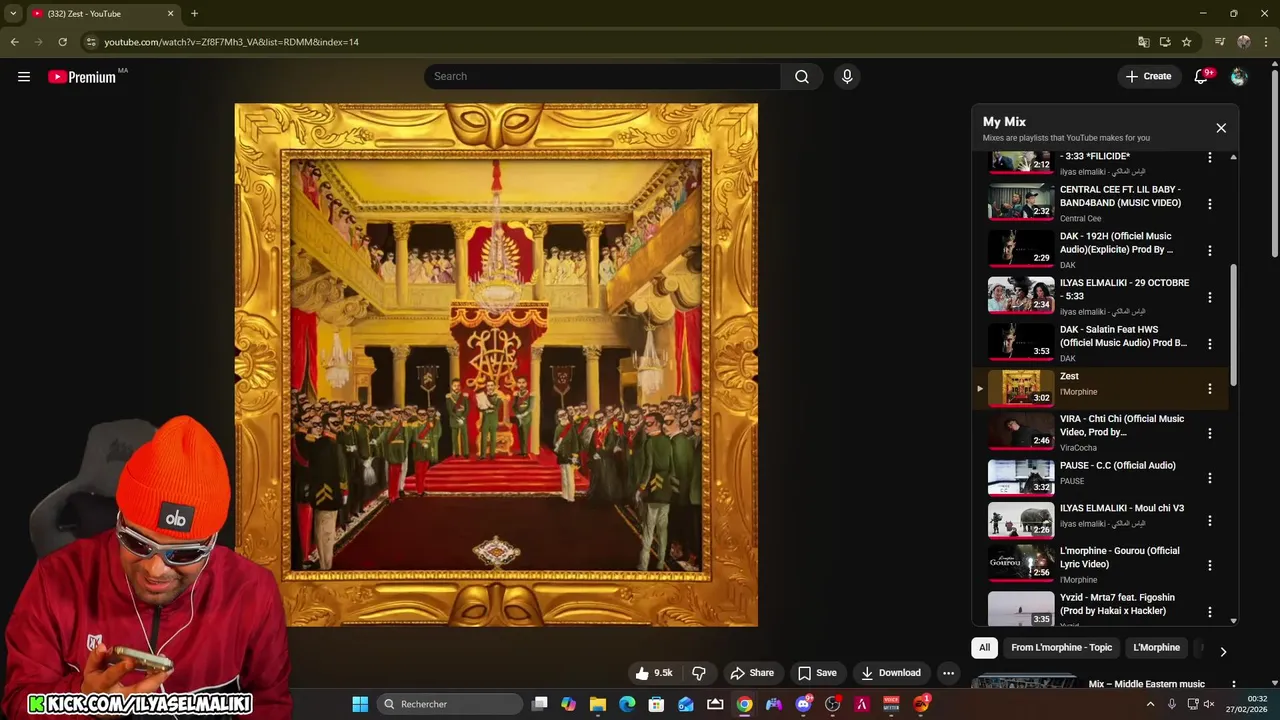Click the search magnifier button

pos(802,76)
